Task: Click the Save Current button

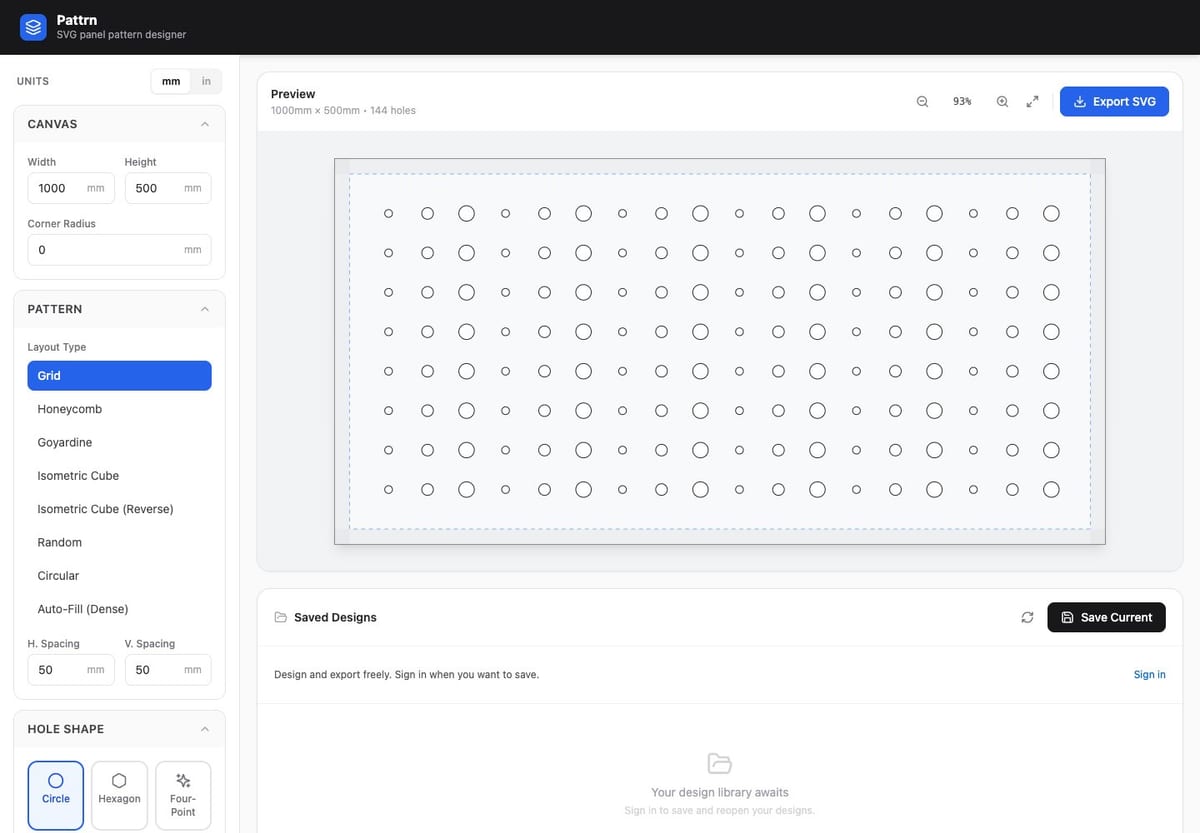Action: (x=1106, y=617)
